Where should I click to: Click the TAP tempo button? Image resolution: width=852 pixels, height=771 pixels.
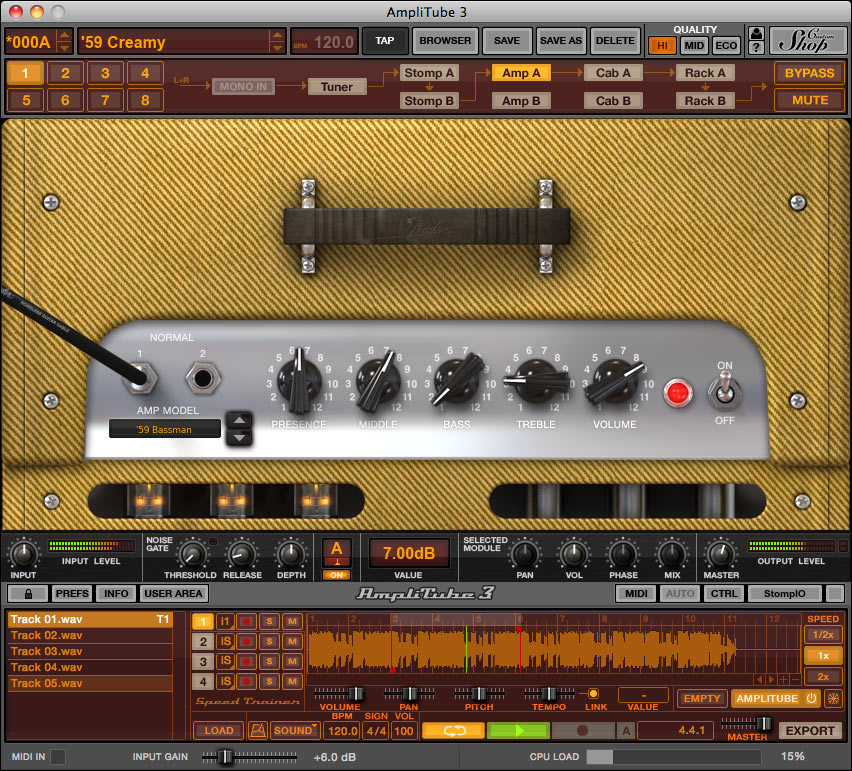pos(385,41)
